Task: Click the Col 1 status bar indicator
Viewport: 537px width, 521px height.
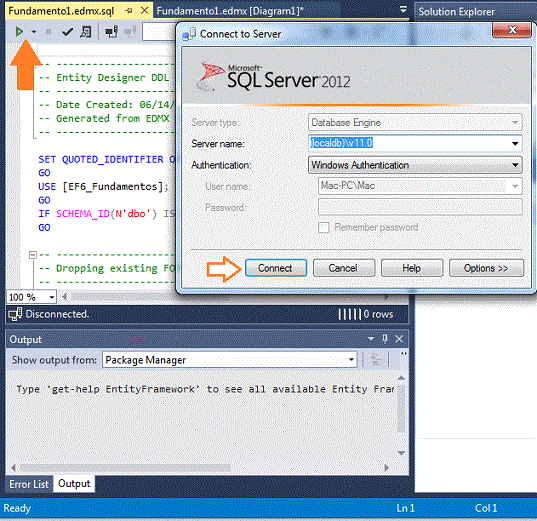Action: 486,508
